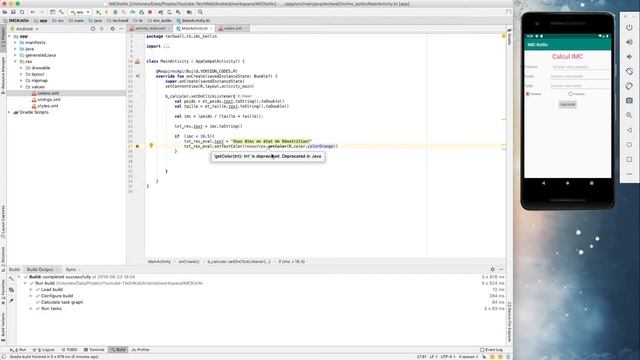The height and width of the screenshot is (360, 640).
Task: Click the emulator Volume up icon
Action: (629, 42)
